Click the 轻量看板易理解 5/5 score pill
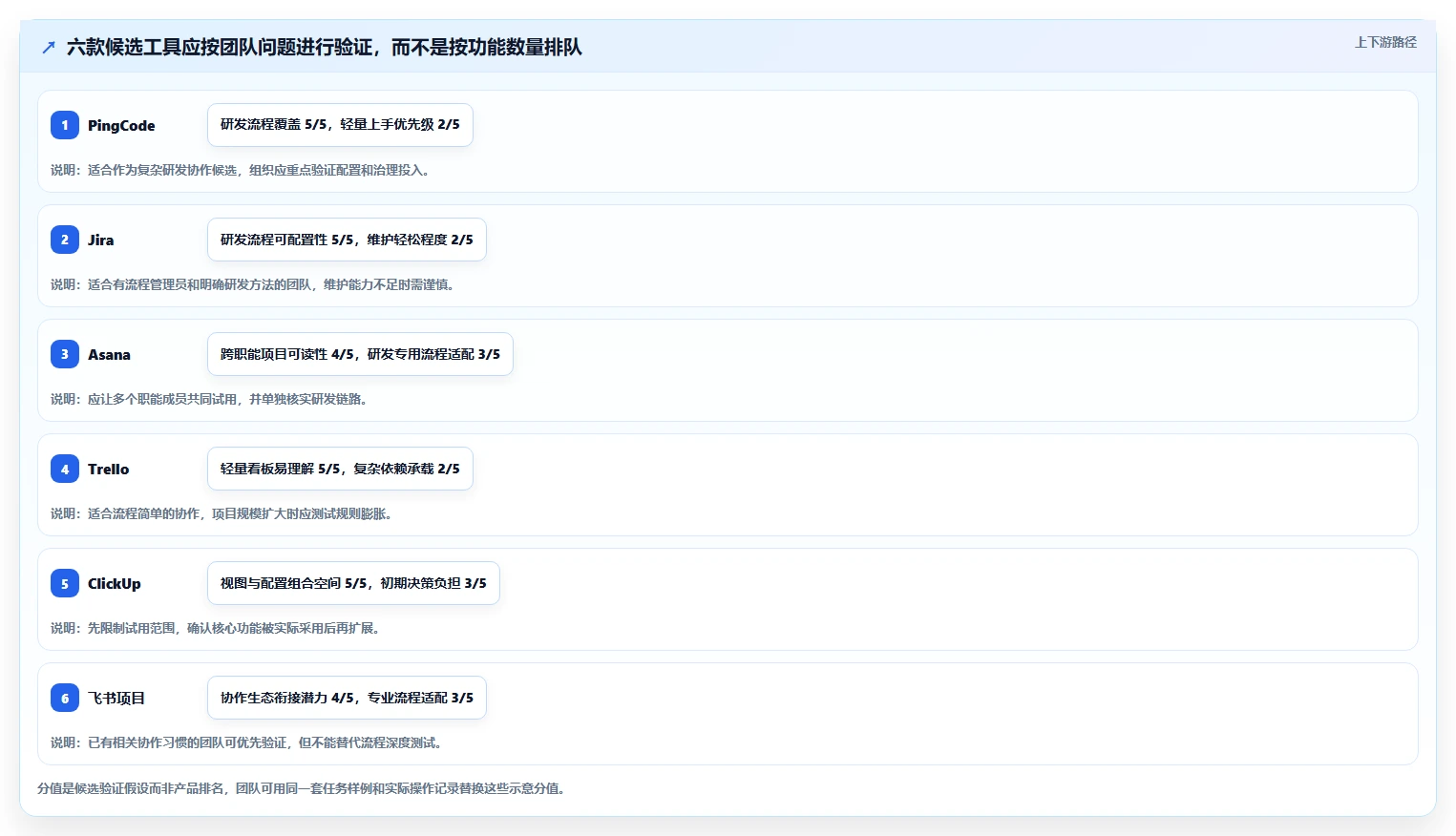Screen dimensions: 1456x836 pos(340,469)
